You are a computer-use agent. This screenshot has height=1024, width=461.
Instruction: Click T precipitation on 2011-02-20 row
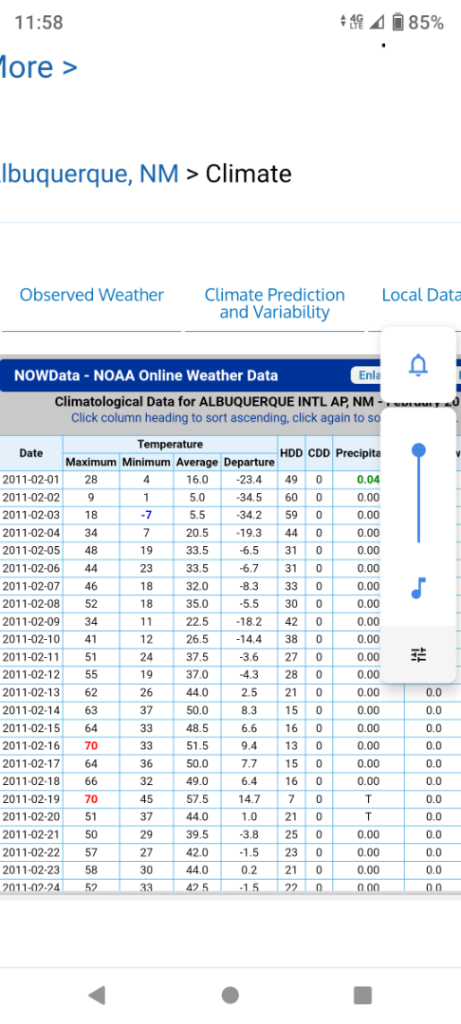(x=368, y=816)
